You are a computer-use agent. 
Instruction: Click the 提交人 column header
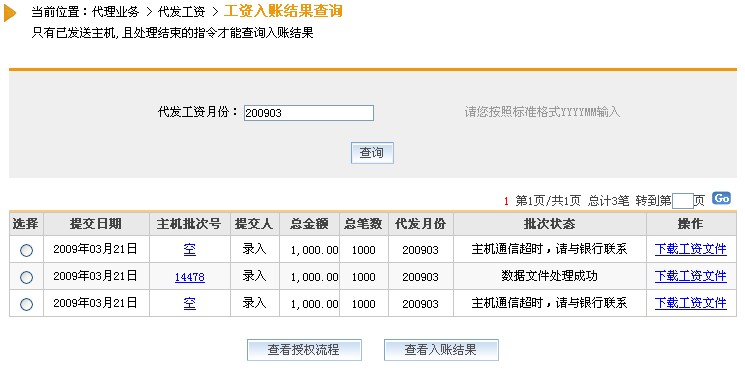click(255, 224)
